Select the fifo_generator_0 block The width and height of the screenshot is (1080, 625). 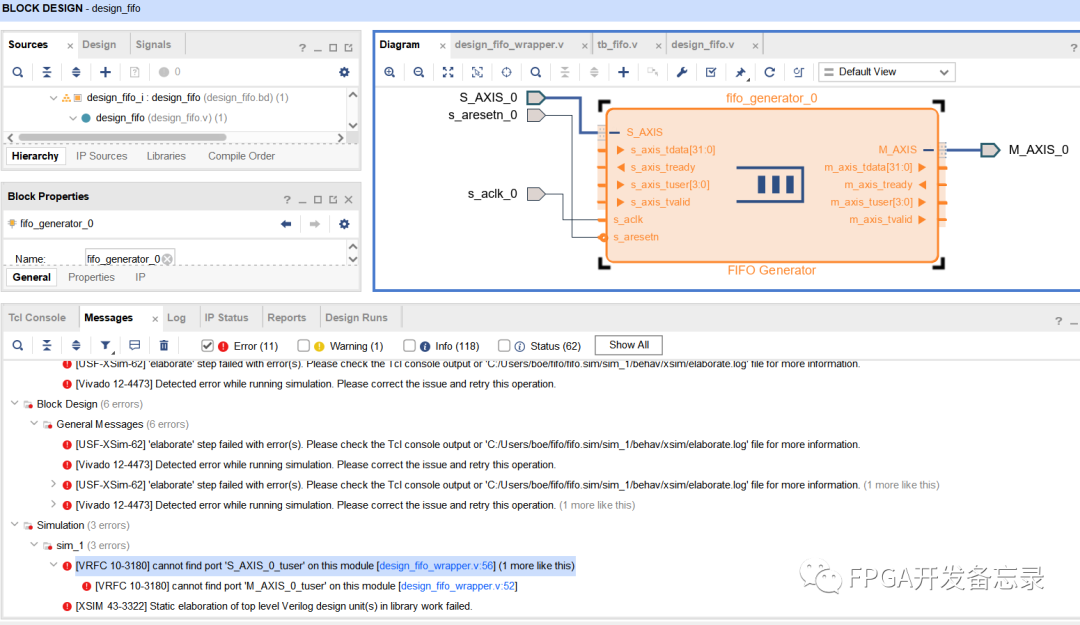tap(771, 184)
